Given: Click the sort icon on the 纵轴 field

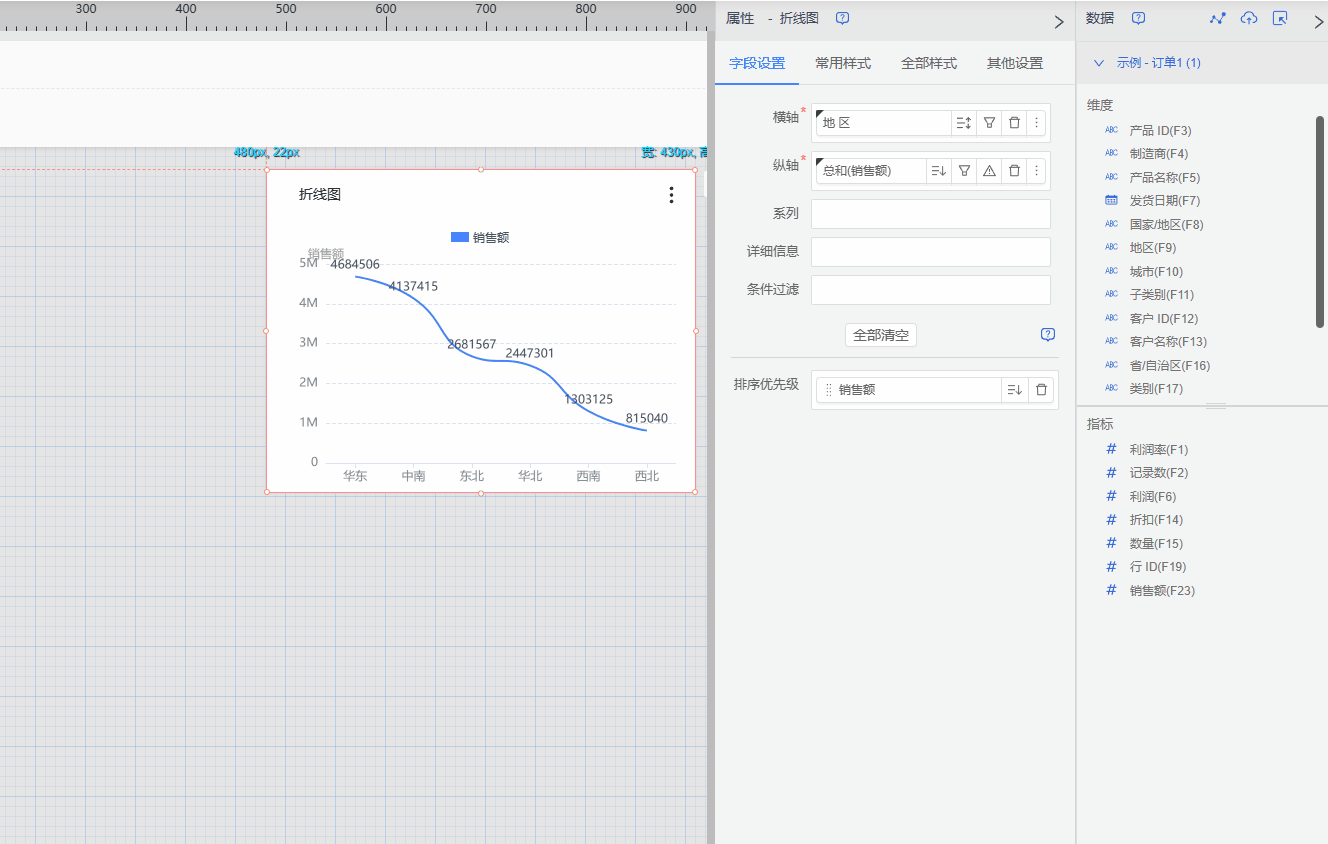Looking at the screenshot, I should click(938, 171).
